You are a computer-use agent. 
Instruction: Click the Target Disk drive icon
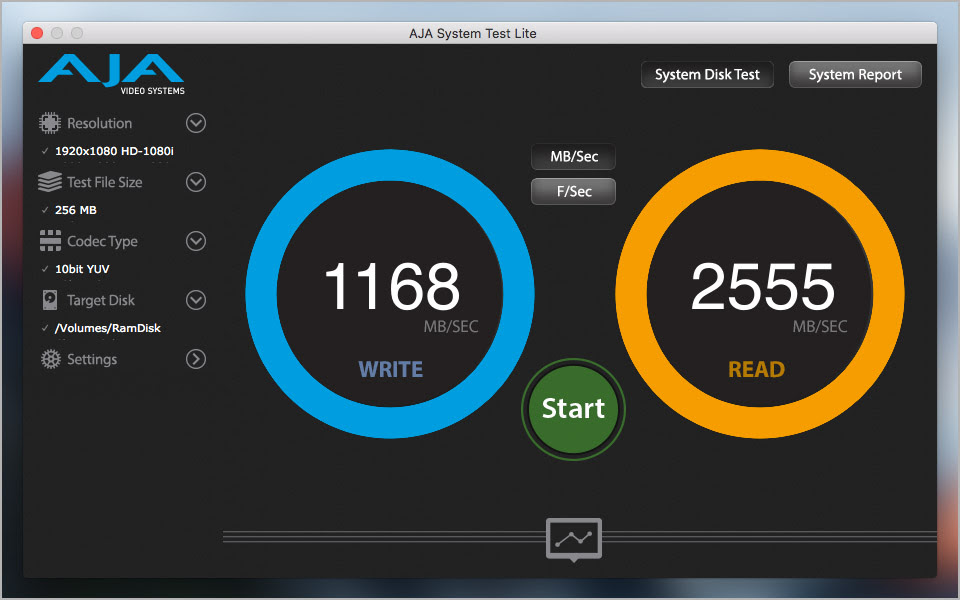[x=50, y=300]
